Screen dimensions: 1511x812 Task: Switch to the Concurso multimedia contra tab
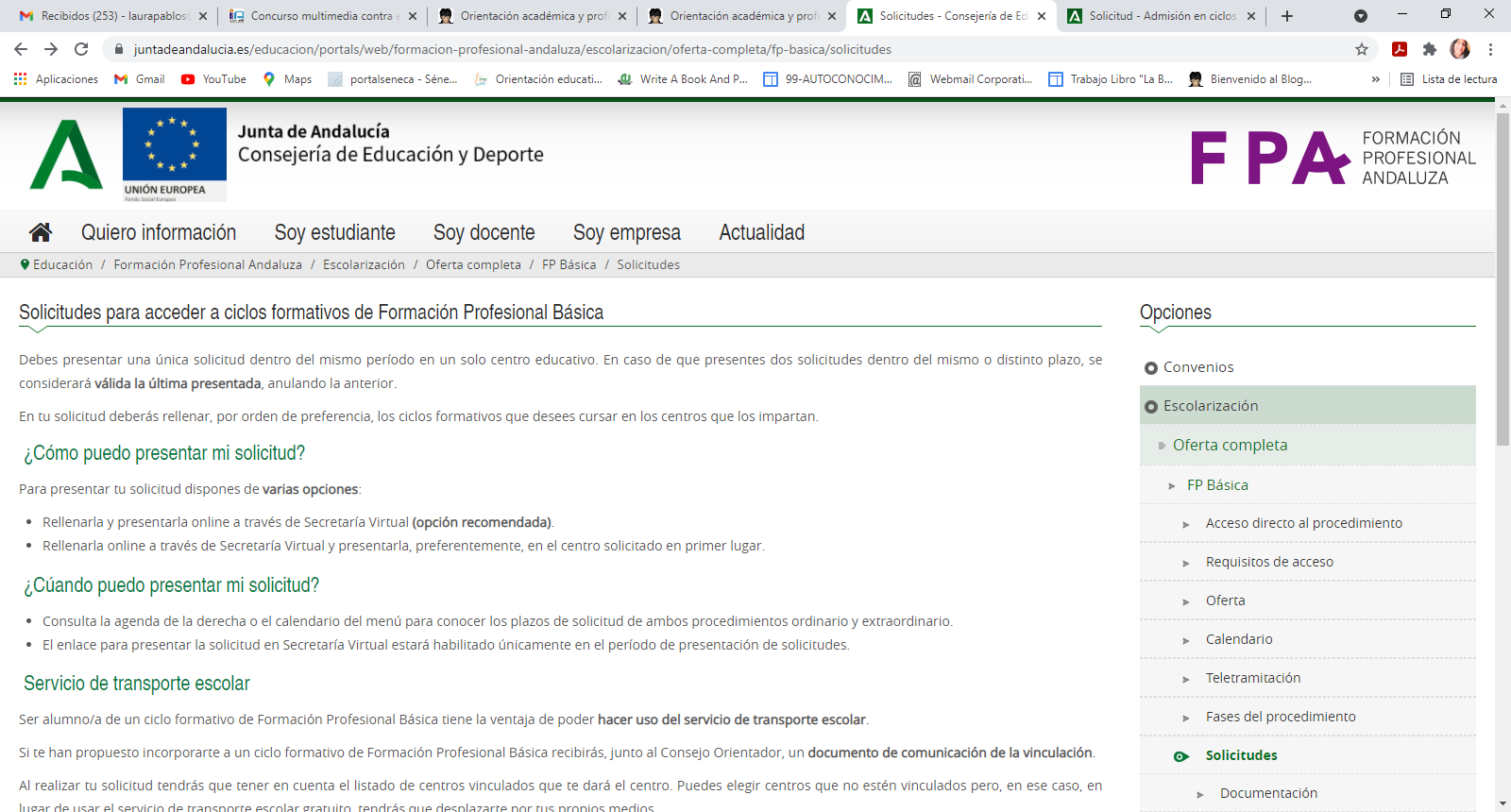pyautogui.click(x=321, y=16)
